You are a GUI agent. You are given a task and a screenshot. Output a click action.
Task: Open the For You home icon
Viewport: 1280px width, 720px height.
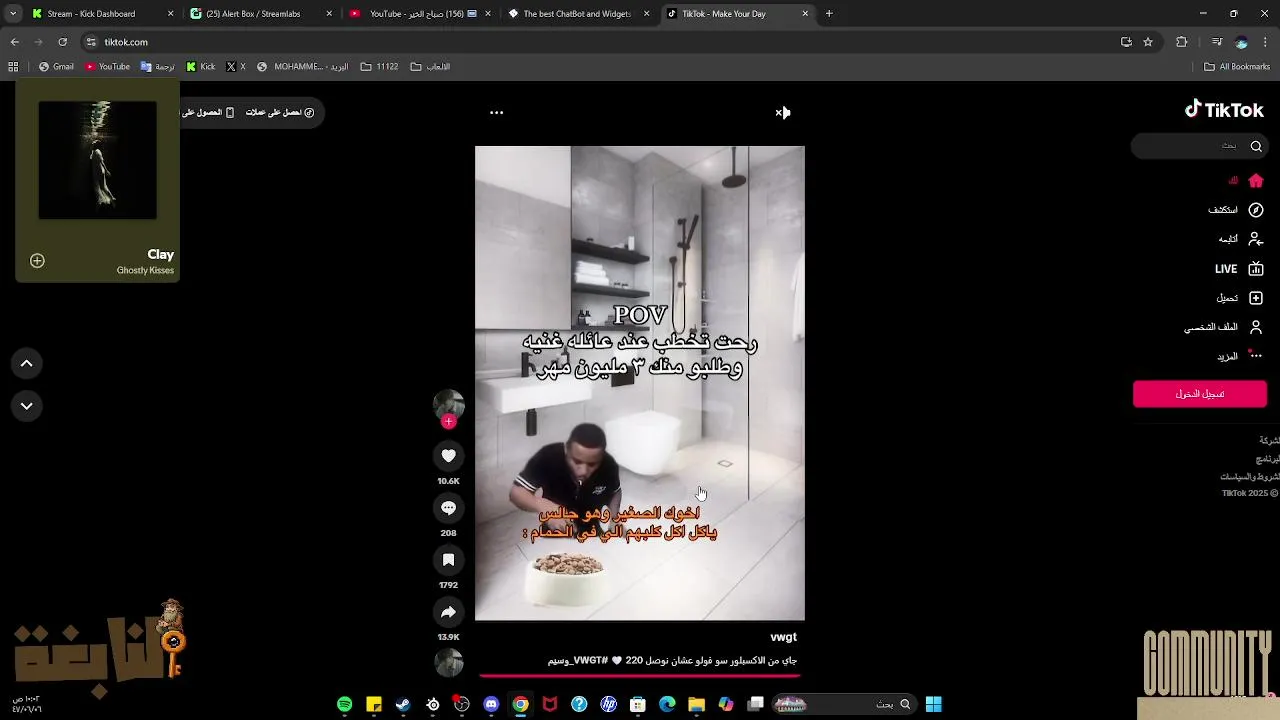pyautogui.click(x=1256, y=181)
